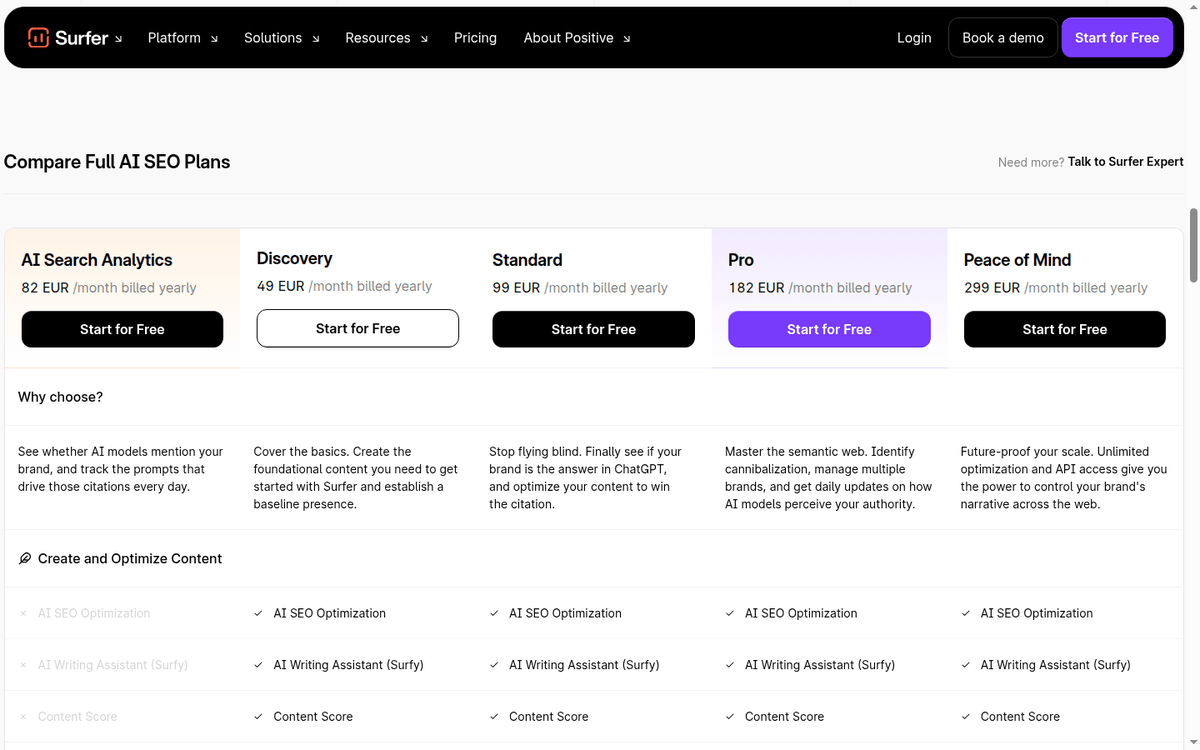Click the Peace of Mind plan title
This screenshot has height=750, width=1200.
(1017, 260)
